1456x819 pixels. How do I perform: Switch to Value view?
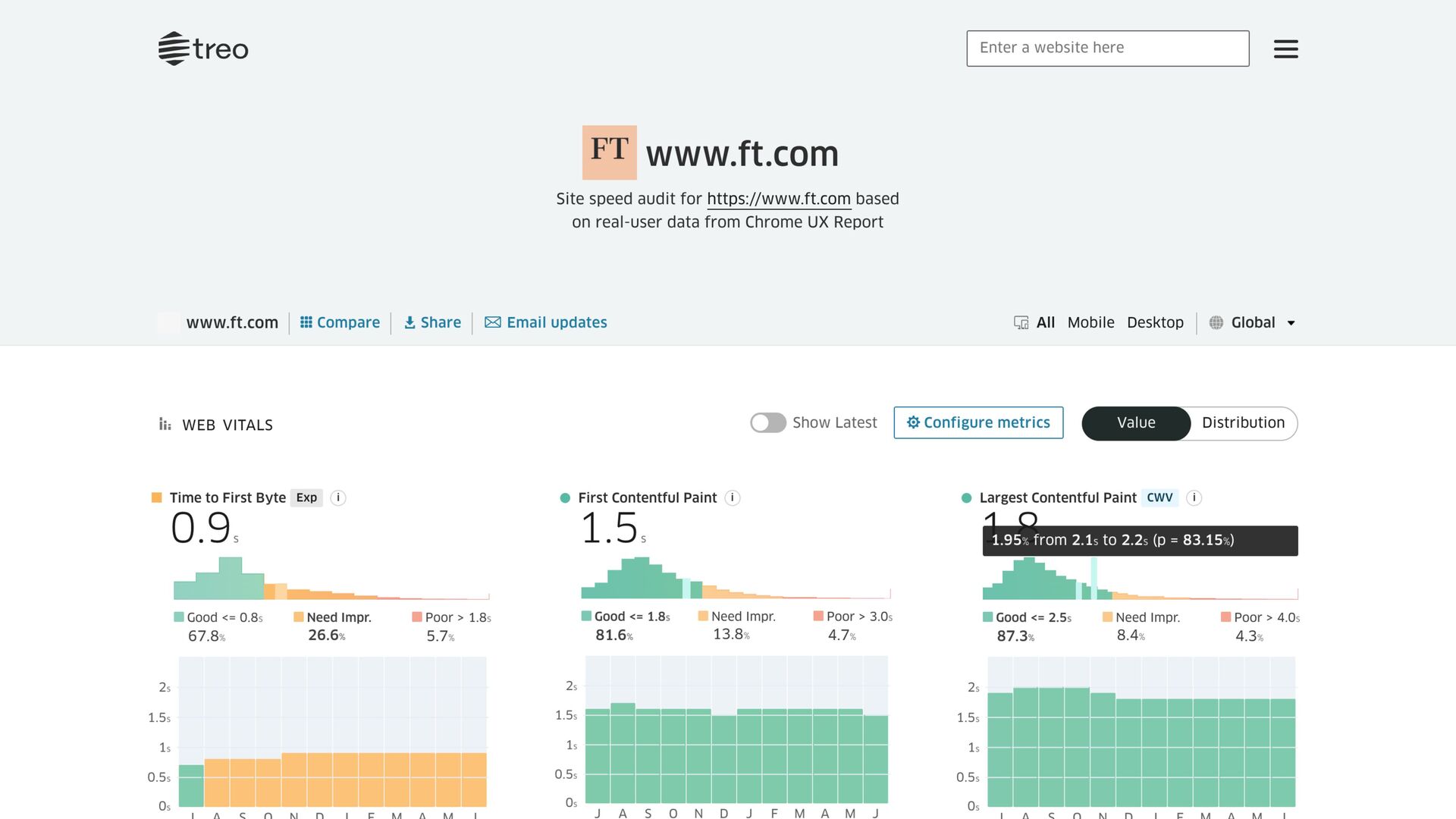1136,423
